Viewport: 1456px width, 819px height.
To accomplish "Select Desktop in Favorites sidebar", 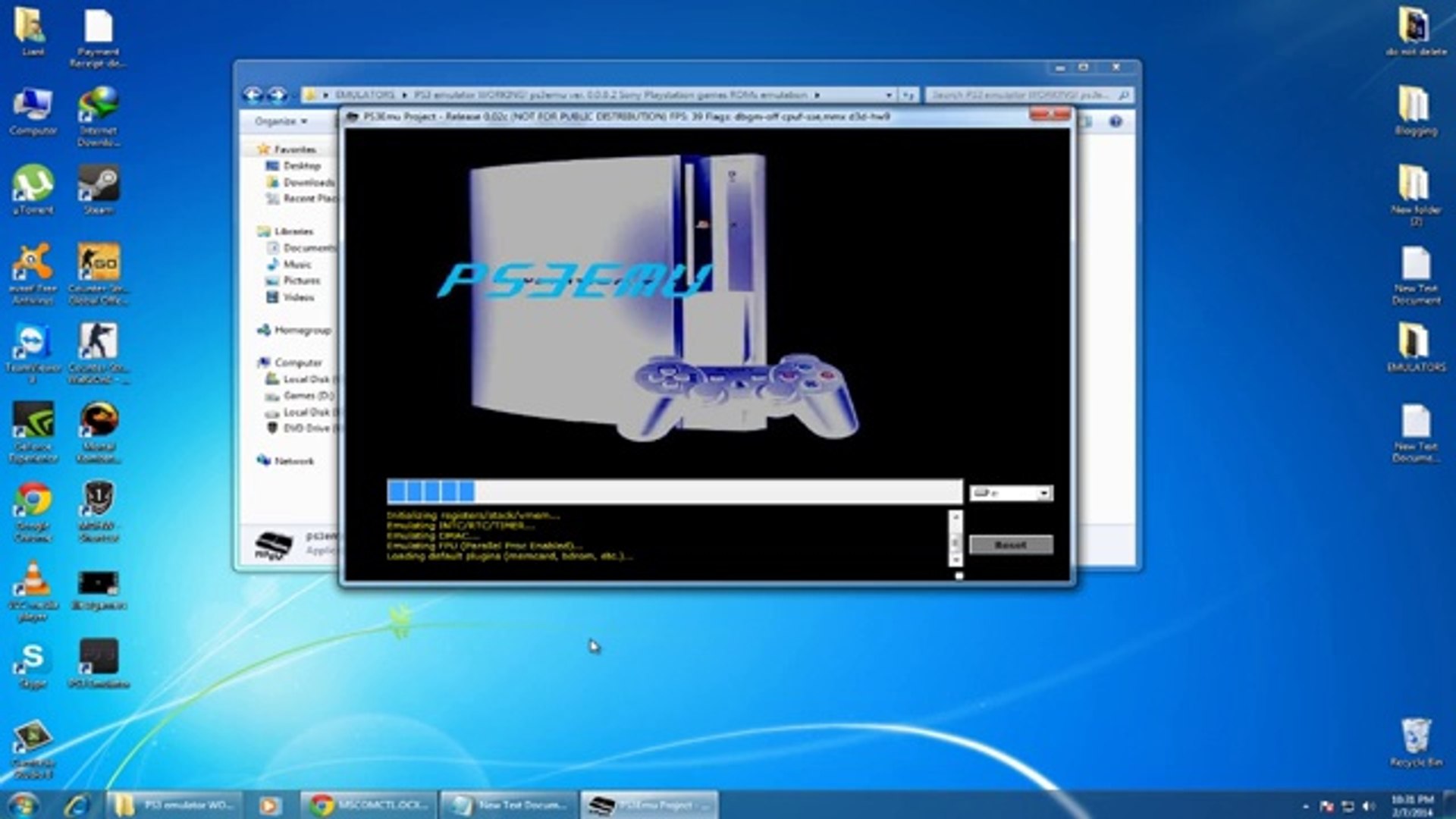I will coord(301,165).
